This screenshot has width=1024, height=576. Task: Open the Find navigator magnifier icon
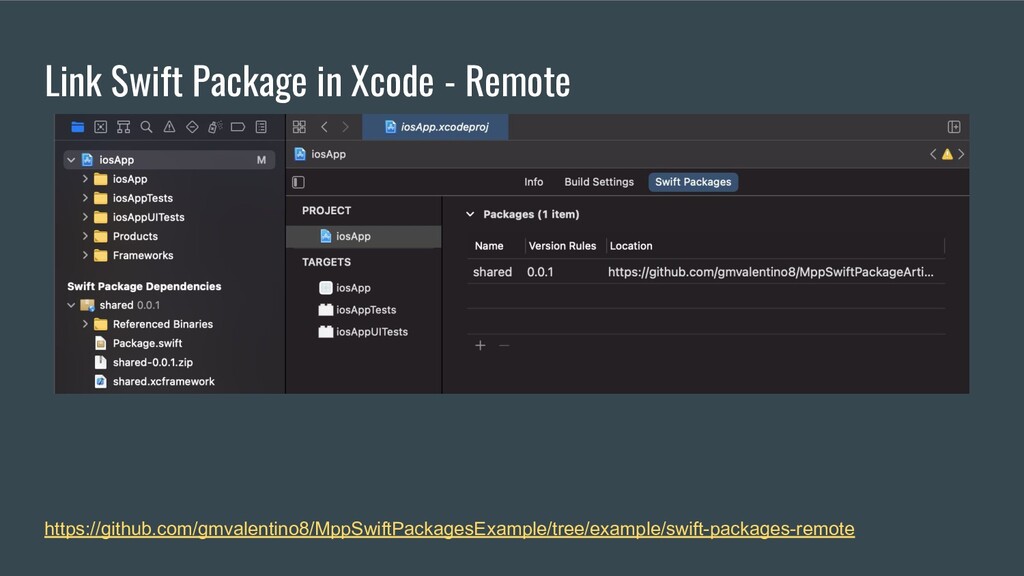tap(146, 127)
